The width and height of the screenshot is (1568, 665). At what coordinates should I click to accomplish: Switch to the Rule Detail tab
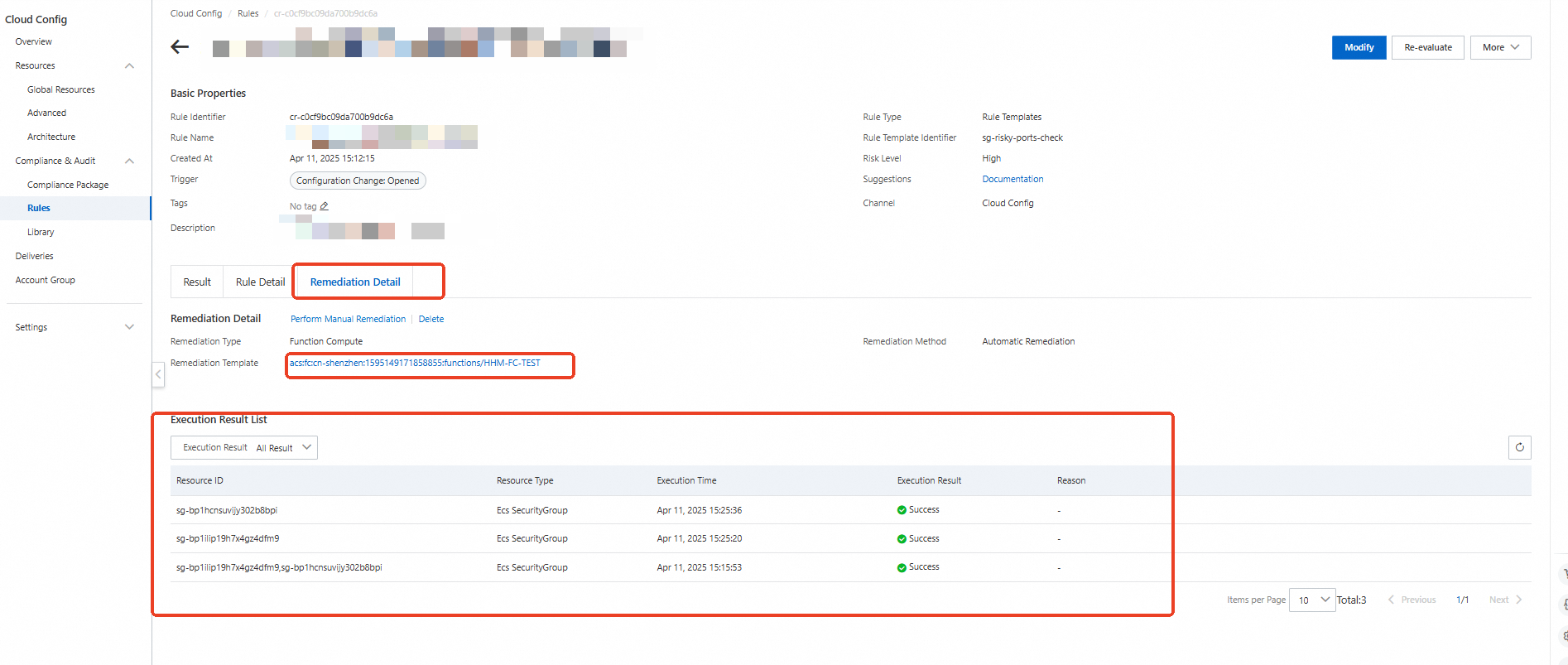pyautogui.click(x=260, y=282)
